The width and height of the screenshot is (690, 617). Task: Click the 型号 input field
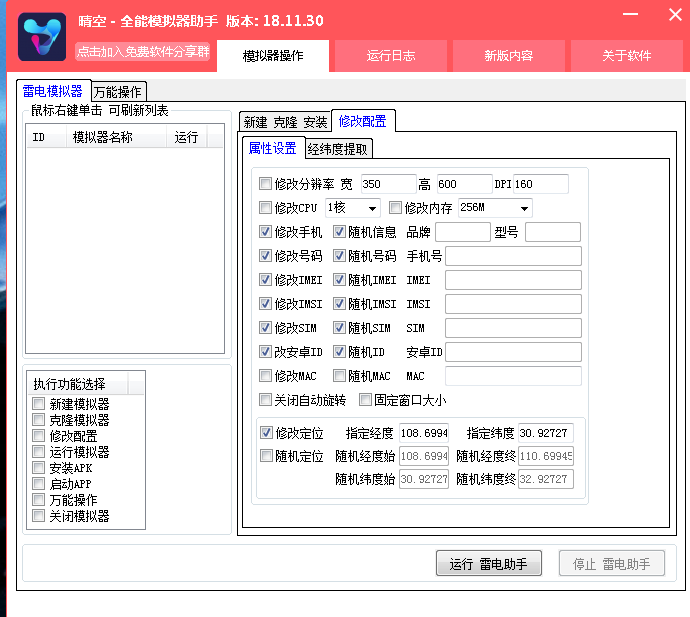point(553,232)
